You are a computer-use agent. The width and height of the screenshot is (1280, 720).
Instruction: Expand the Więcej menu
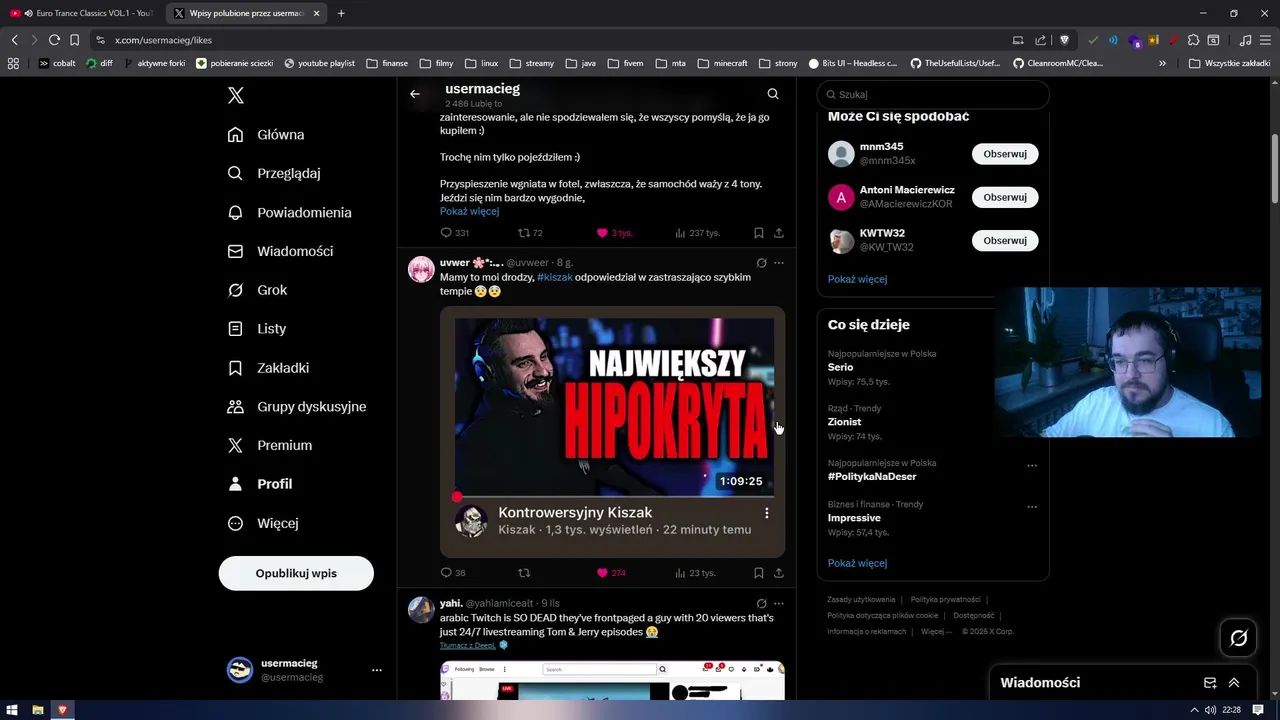coord(263,523)
